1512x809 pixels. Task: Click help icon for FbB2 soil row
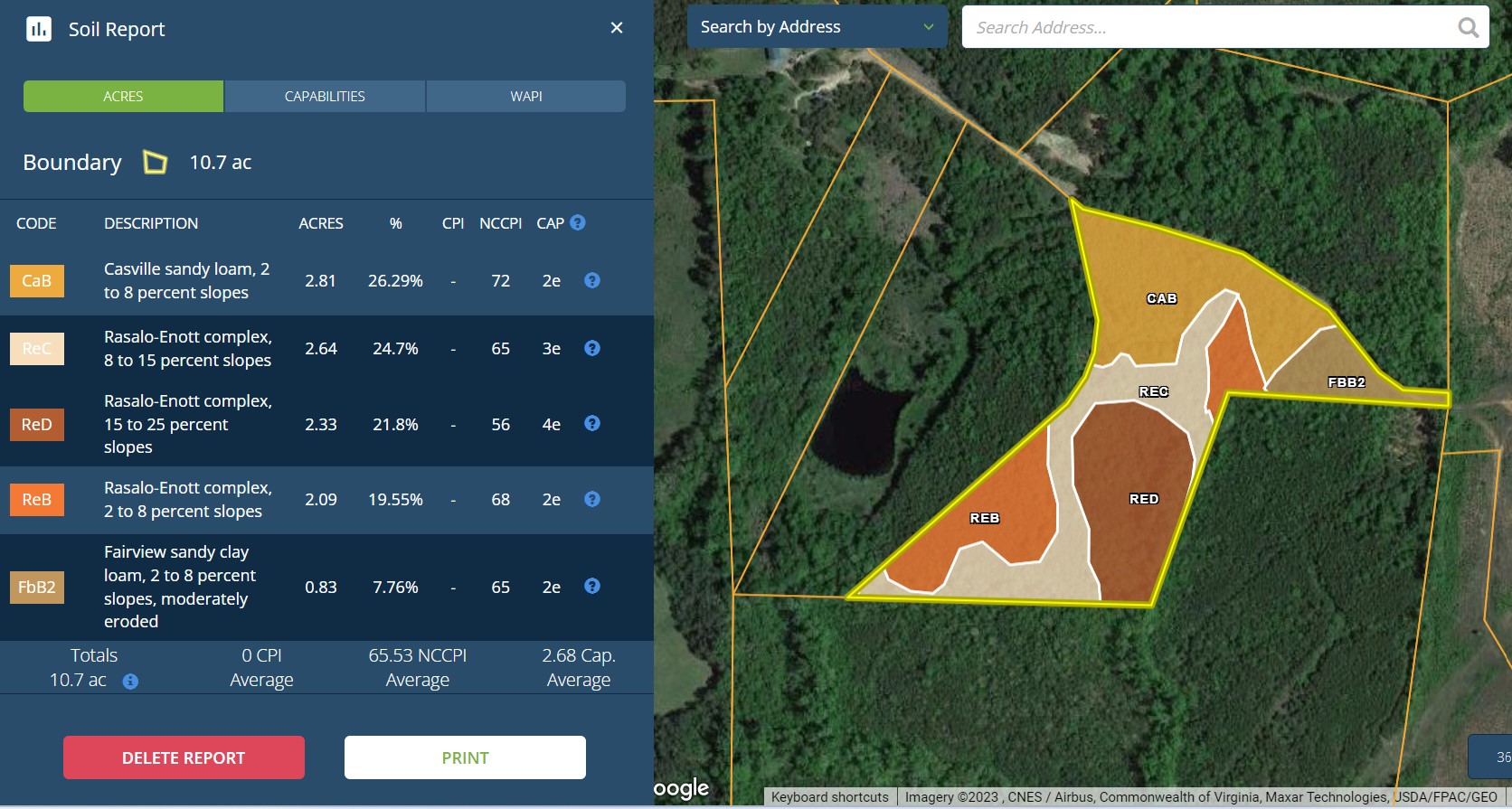[x=592, y=586]
